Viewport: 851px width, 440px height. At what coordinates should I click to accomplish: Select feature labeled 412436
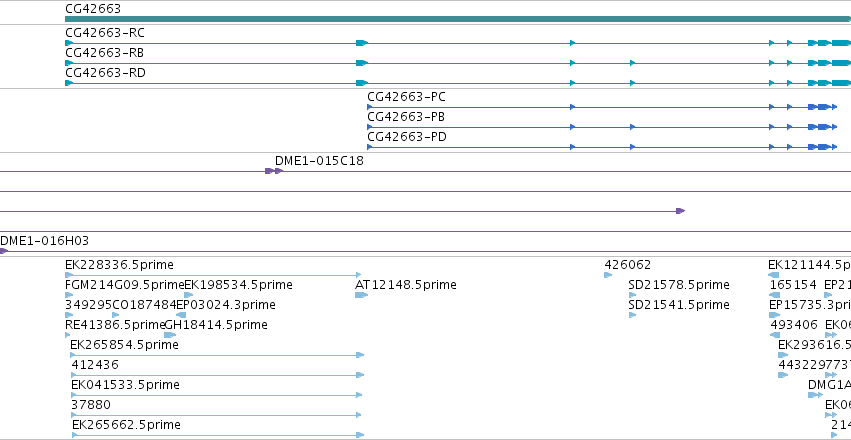pyautogui.click(x=95, y=365)
